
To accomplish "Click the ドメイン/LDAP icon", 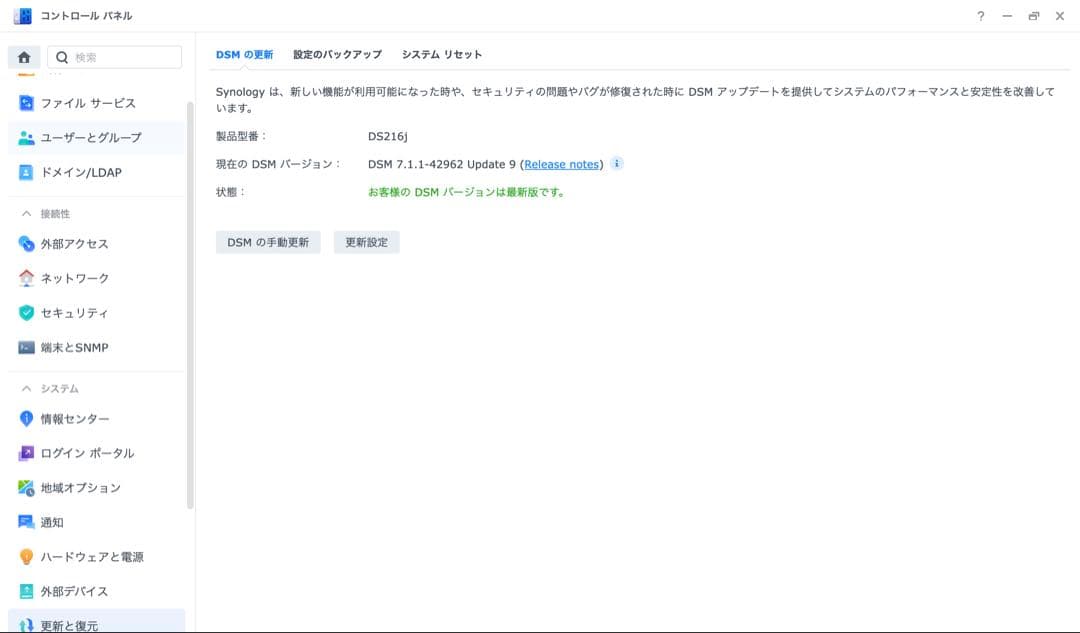I will tap(26, 172).
